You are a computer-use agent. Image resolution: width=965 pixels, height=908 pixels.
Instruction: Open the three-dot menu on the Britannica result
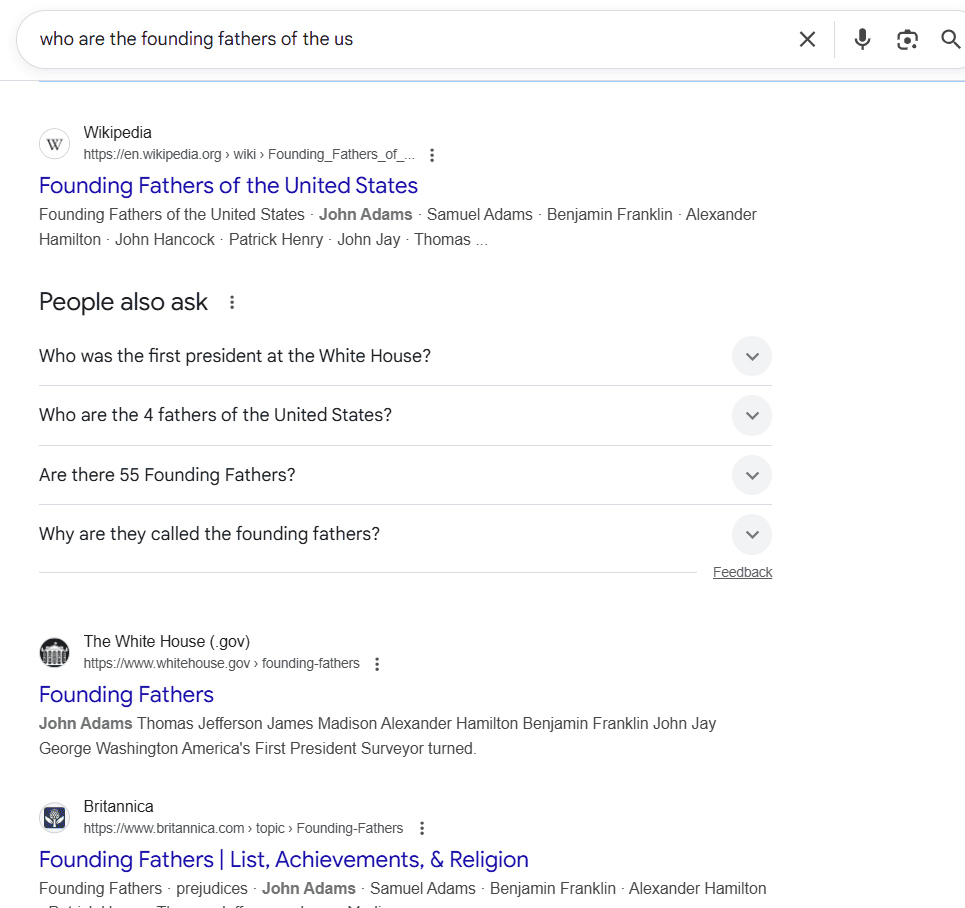(x=422, y=828)
